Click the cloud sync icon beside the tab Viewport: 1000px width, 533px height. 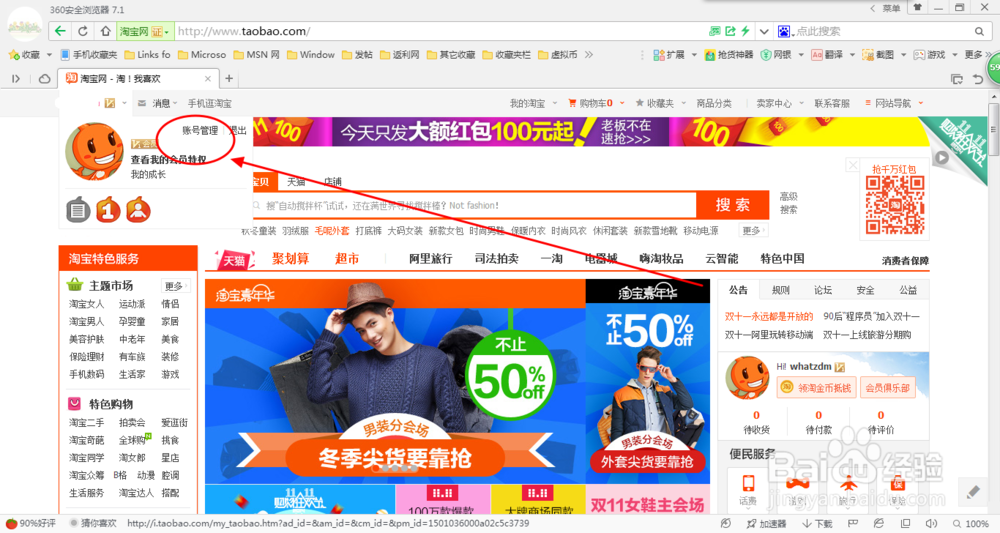44,78
